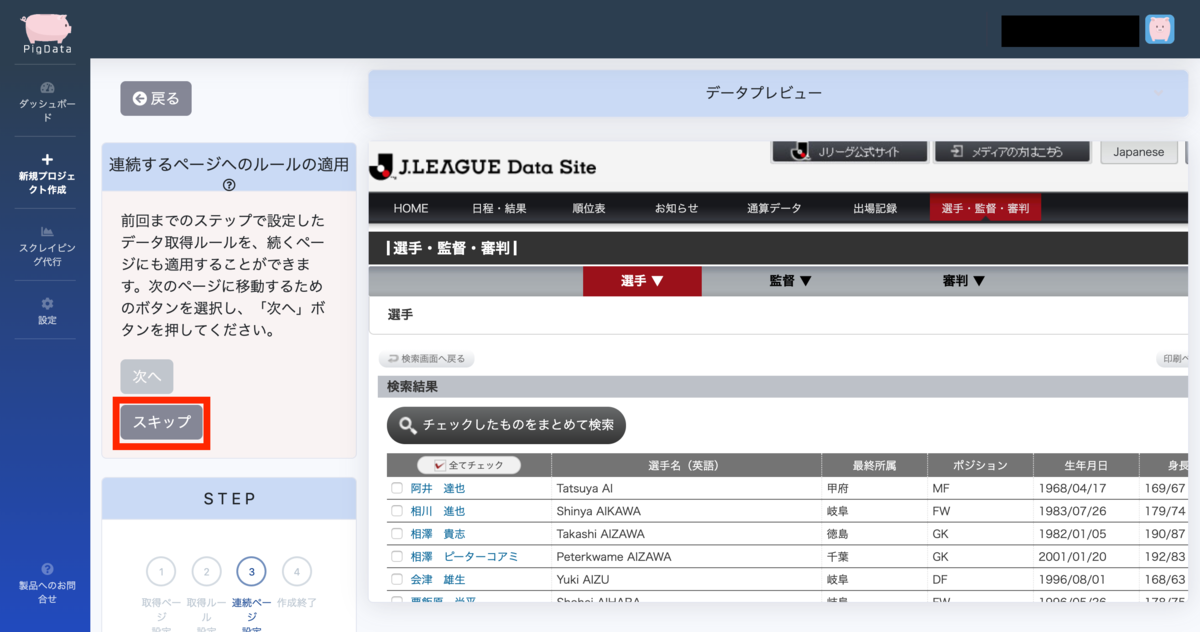Click the 生年月日 column header
The width and height of the screenshot is (1200, 632).
click(1086, 465)
